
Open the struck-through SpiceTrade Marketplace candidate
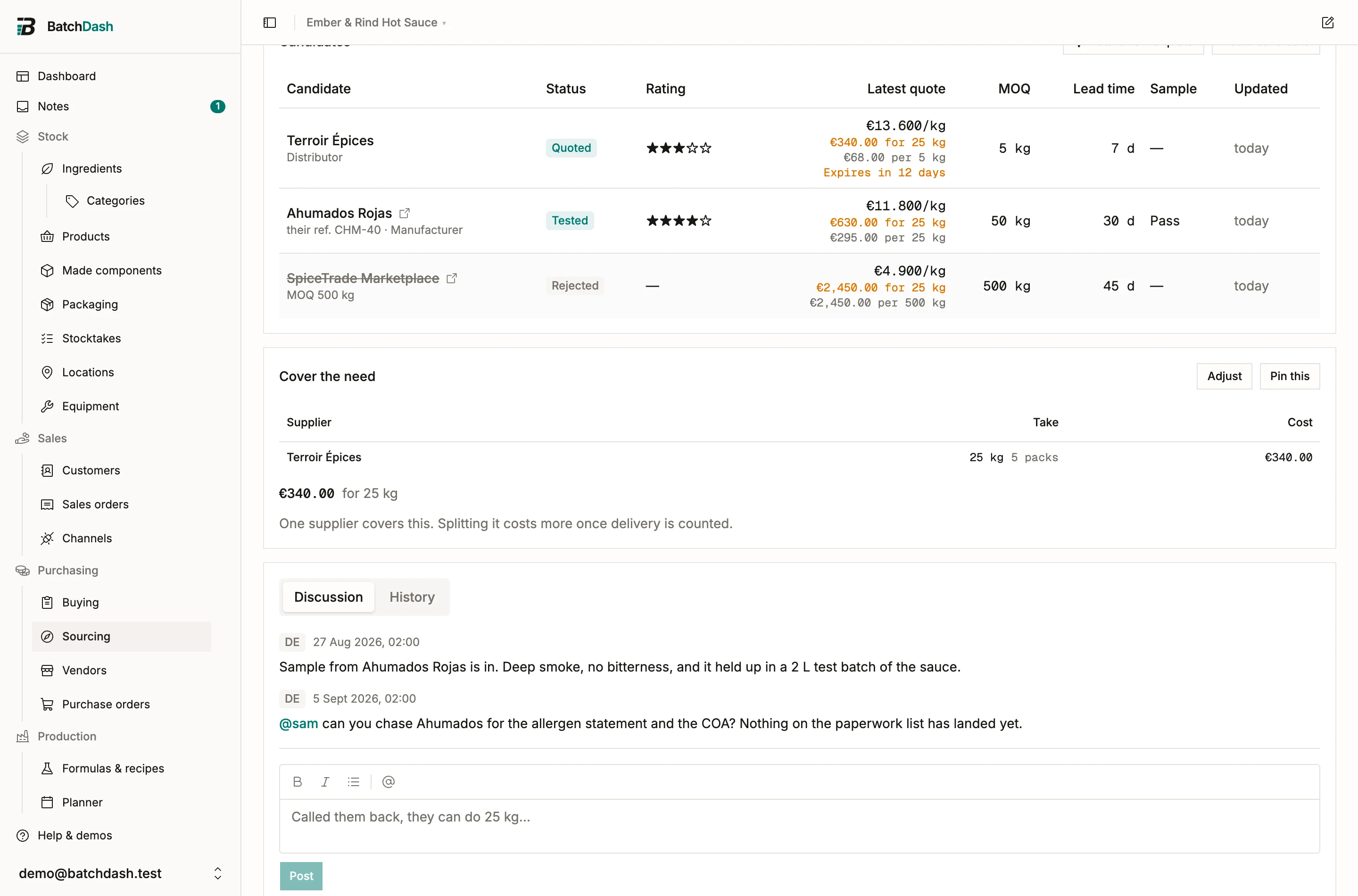(x=363, y=278)
